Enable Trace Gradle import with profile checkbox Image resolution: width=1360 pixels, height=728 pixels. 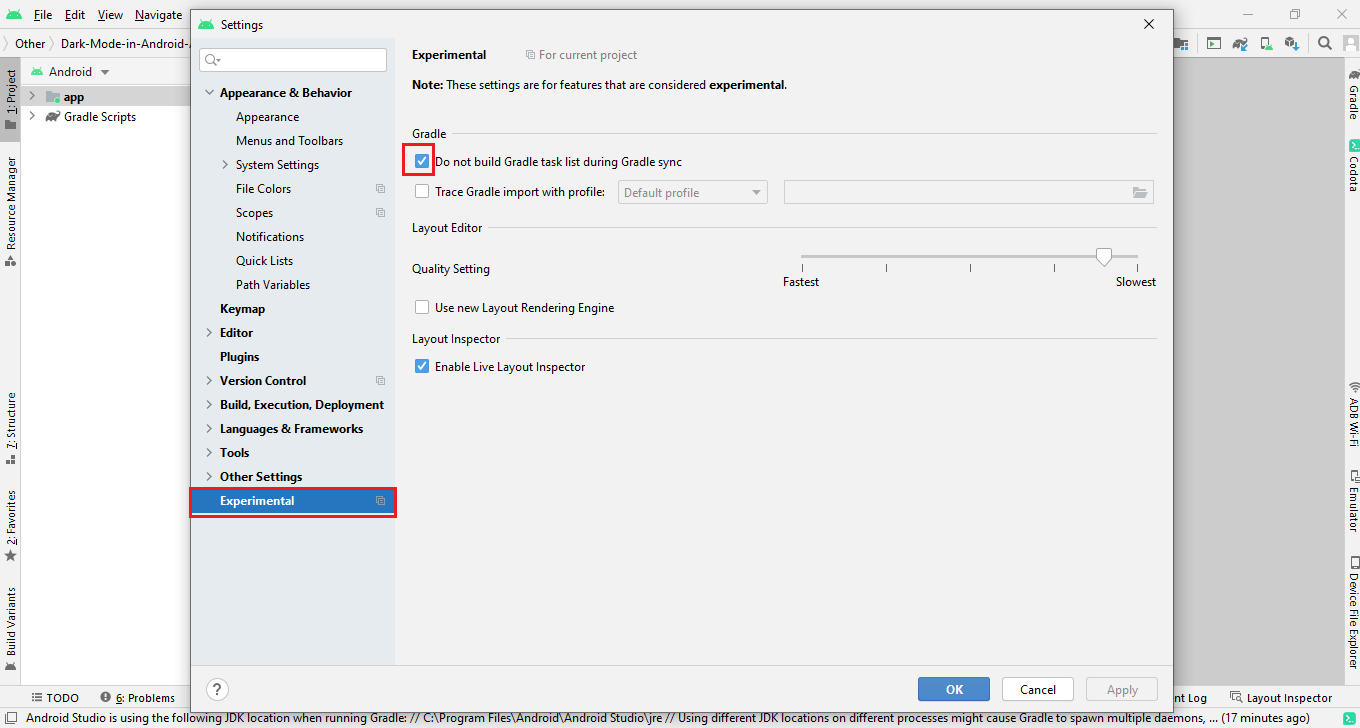pos(422,192)
